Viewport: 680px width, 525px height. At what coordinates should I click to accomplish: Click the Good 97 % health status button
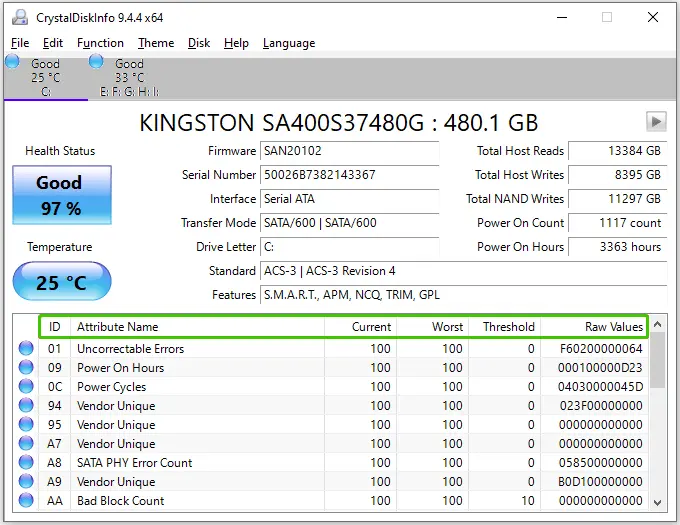[x=62, y=195]
